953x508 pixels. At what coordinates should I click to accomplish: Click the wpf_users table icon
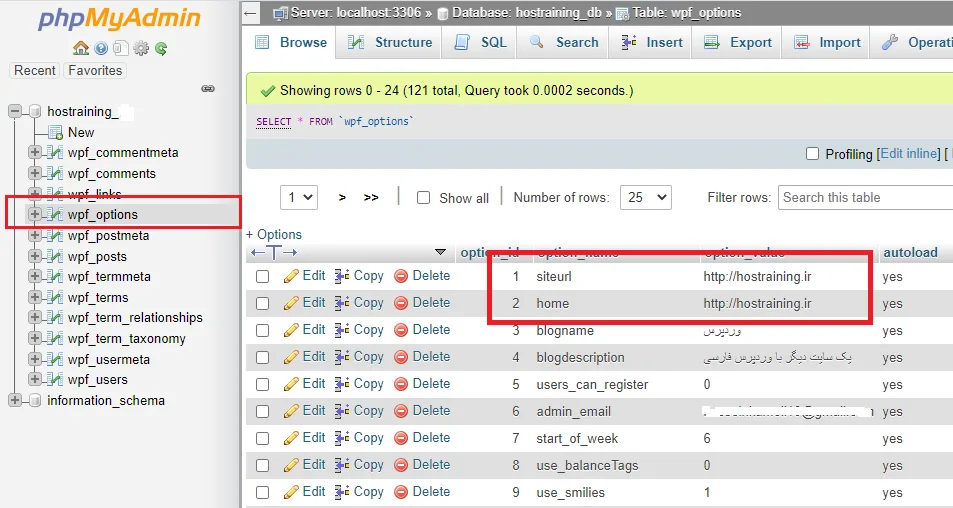point(55,379)
